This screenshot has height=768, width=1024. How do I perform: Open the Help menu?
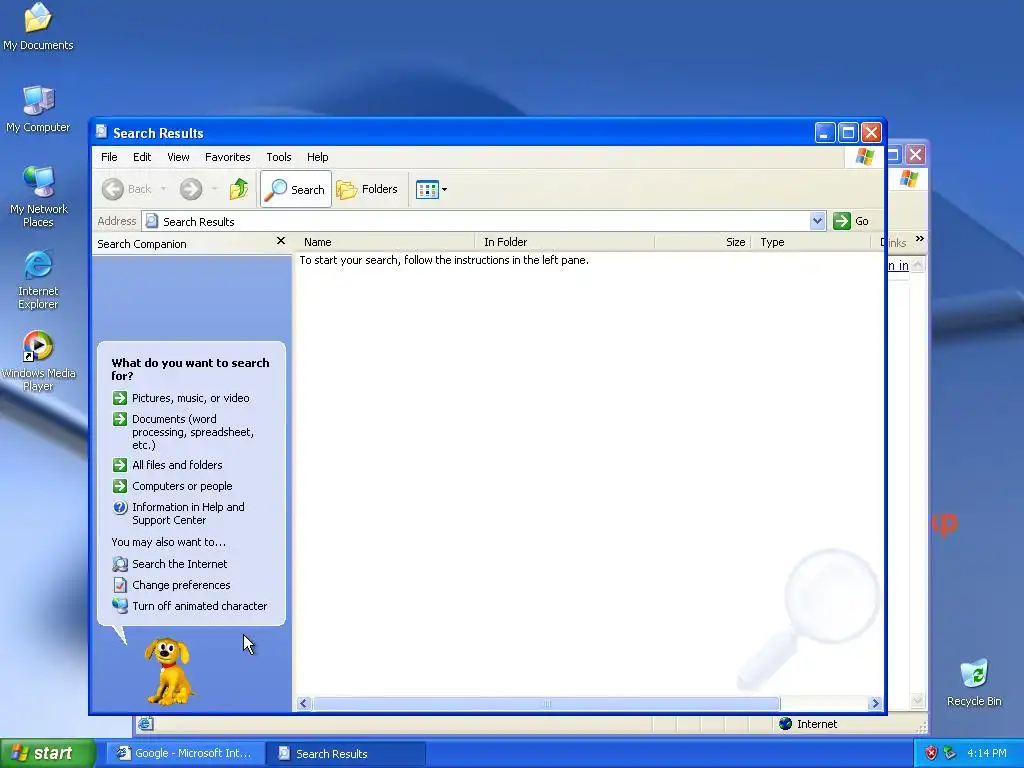coord(317,157)
